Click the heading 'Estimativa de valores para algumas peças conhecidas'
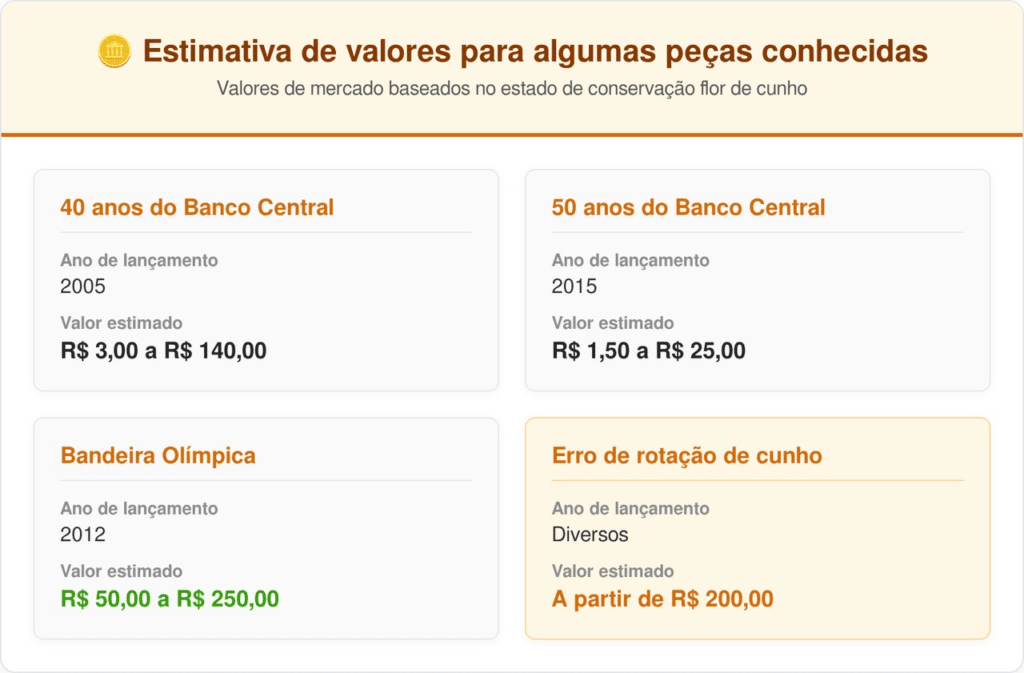This screenshot has height=673, width=1024. [535, 51]
